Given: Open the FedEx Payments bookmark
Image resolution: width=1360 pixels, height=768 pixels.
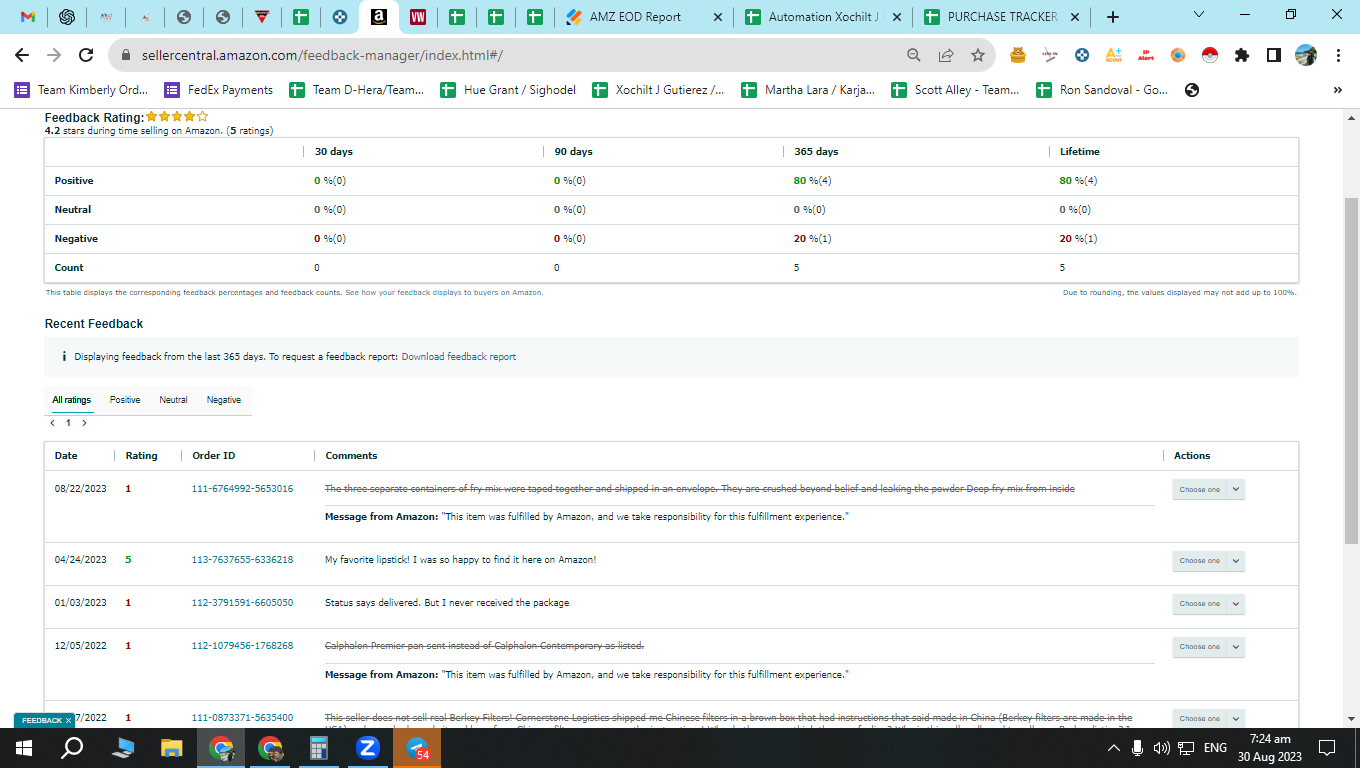Looking at the screenshot, I should pyautogui.click(x=219, y=90).
